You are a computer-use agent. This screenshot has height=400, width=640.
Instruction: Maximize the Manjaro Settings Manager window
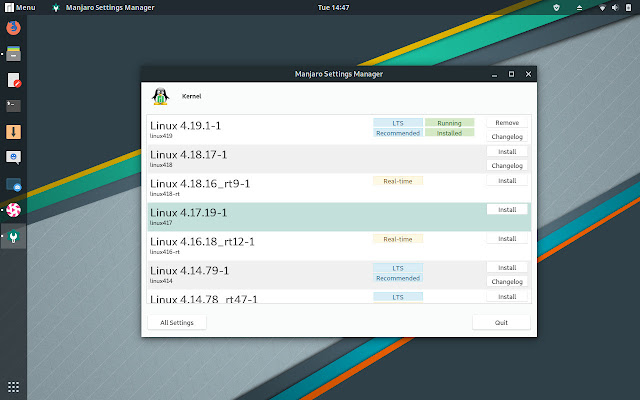coord(511,74)
